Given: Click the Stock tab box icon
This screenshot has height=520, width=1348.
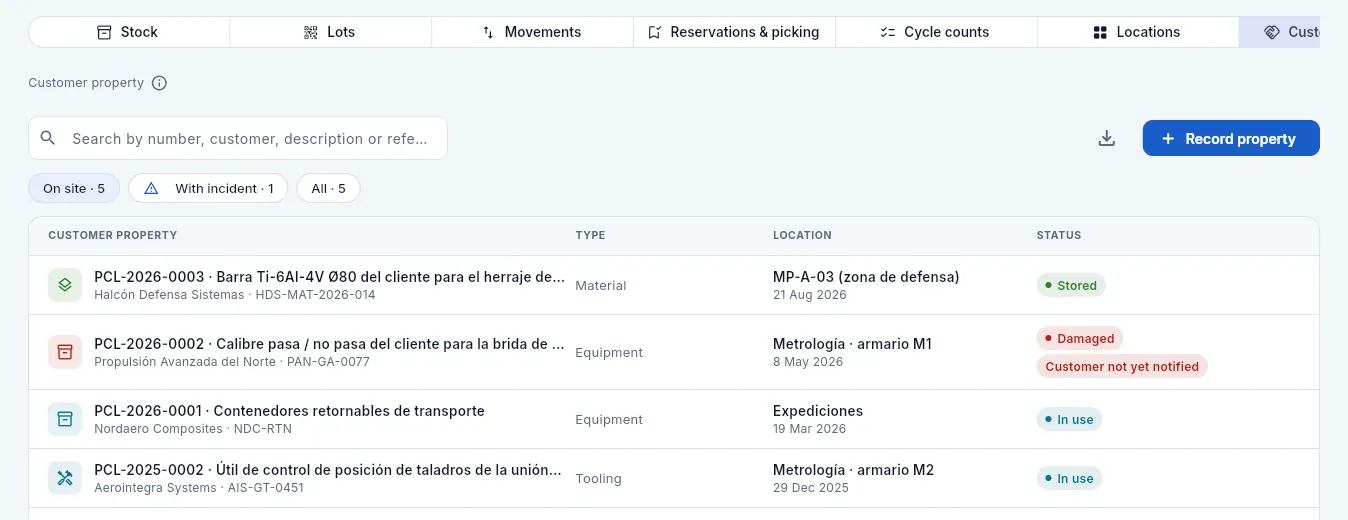Looking at the screenshot, I should coord(104,32).
